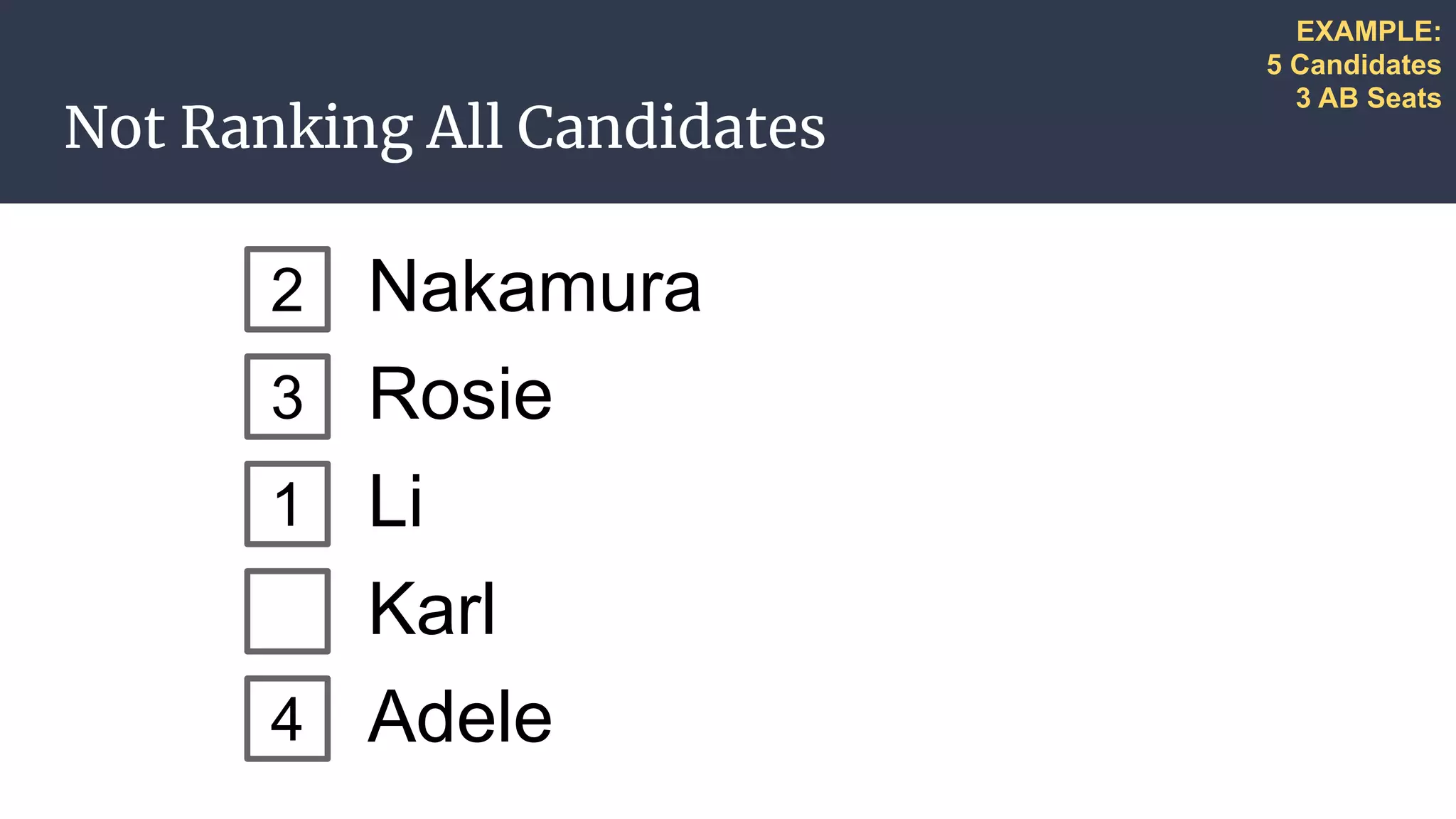Image resolution: width=1456 pixels, height=819 pixels.
Task: Click the word 'Not' in the title
Action: [115, 127]
